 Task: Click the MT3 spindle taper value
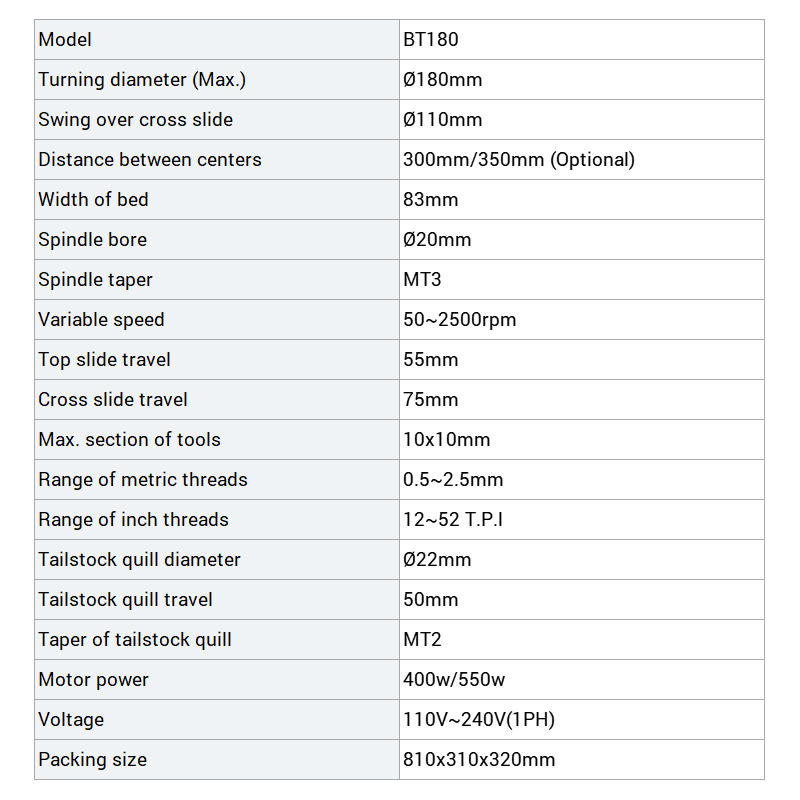[x=422, y=280]
